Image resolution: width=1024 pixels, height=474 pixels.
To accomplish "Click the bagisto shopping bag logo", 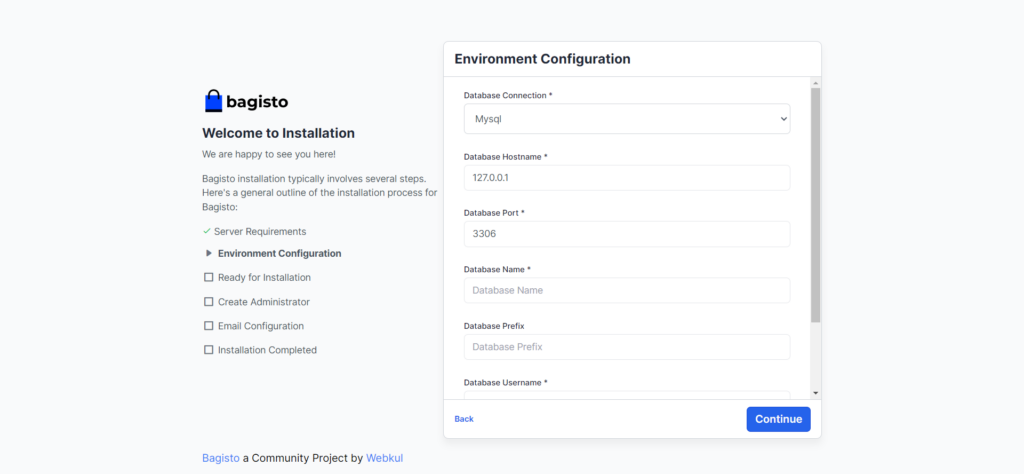I will click(213, 101).
